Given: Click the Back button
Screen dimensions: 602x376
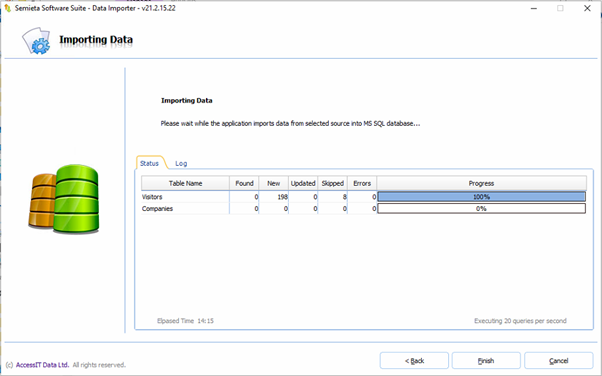Looking at the screenshot, I should coord(414,361).
